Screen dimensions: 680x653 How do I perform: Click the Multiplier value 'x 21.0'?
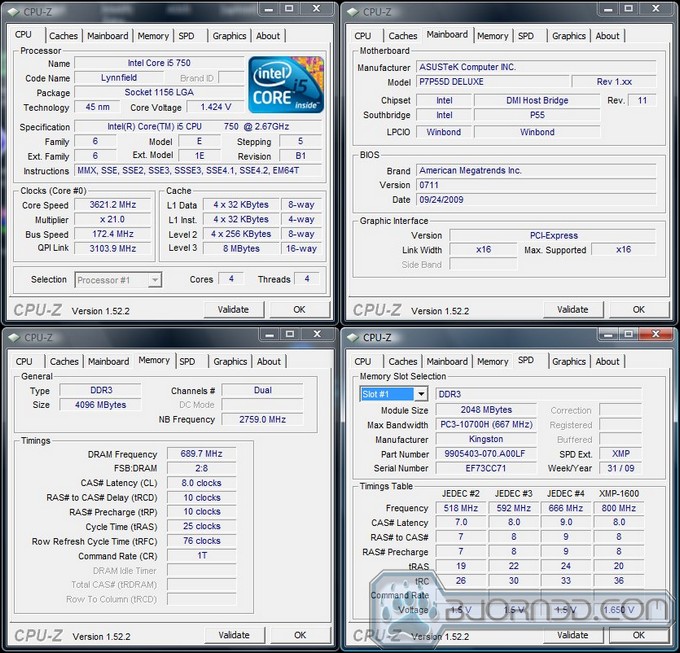[113, 219]
